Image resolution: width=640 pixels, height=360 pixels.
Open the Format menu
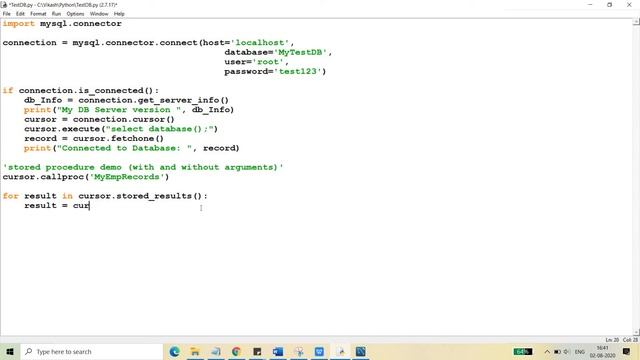coord(38,14)
